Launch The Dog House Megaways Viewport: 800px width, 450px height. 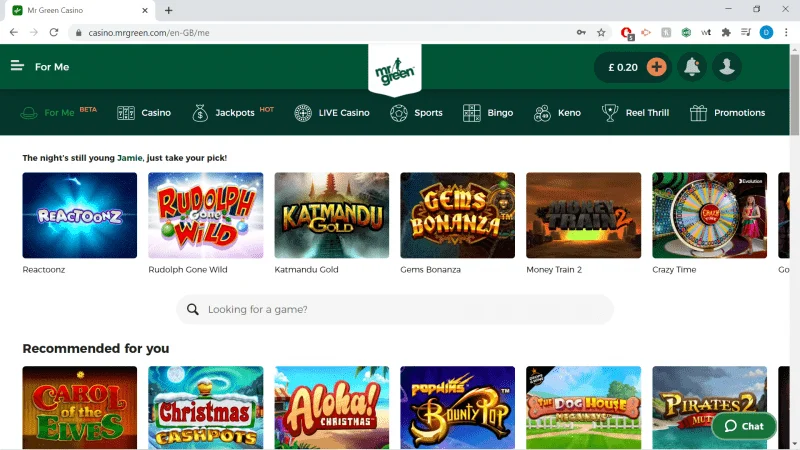pyautogui.click(x=584, y=408)
